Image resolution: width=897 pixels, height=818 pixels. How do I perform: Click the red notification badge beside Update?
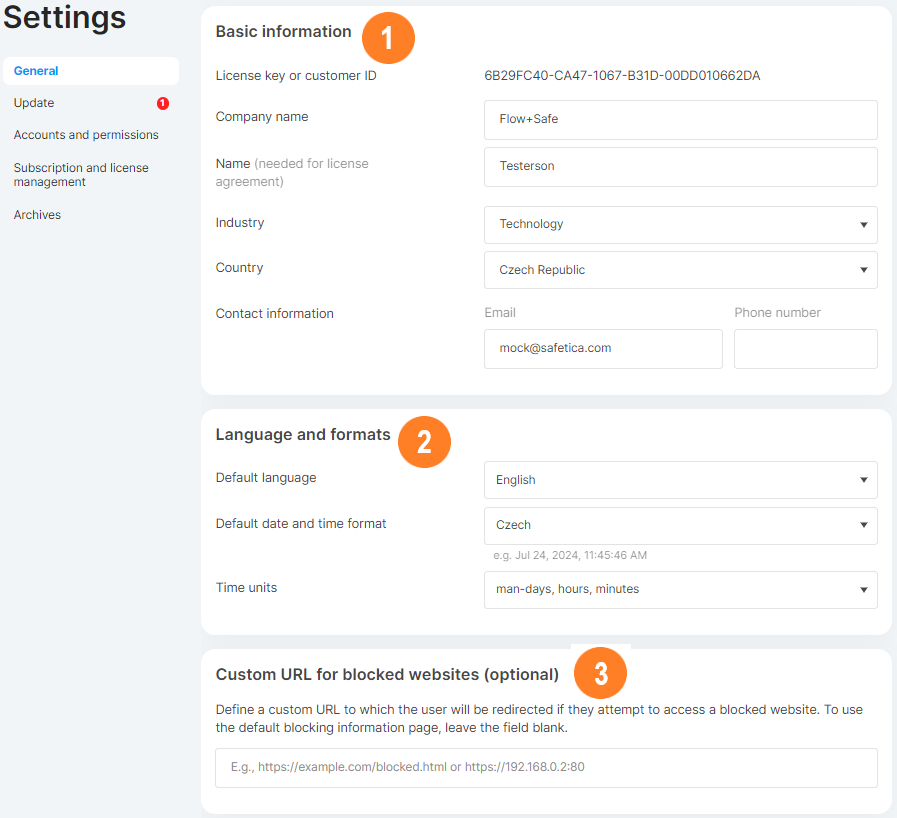coord(163,103)
